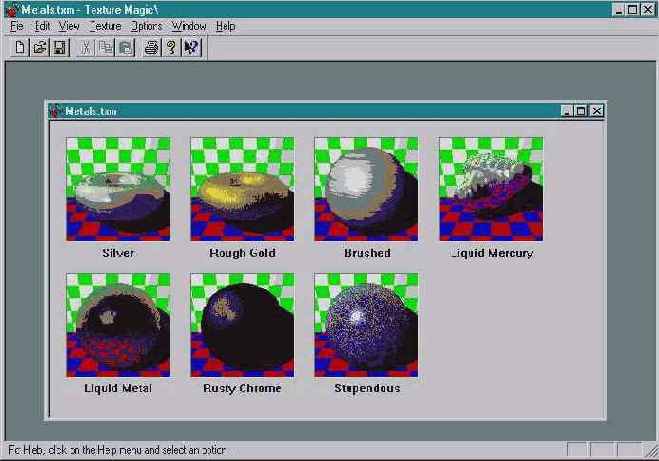This screenshot has width=659, height=461.
Task: Click the status bar resize grip
Action: [x=652, y=452]
